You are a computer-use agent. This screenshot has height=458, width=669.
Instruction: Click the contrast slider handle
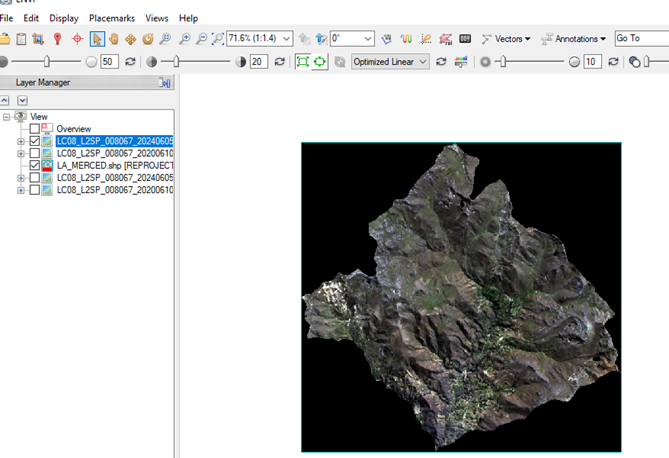pyautogui.click(x=176, y=62)
